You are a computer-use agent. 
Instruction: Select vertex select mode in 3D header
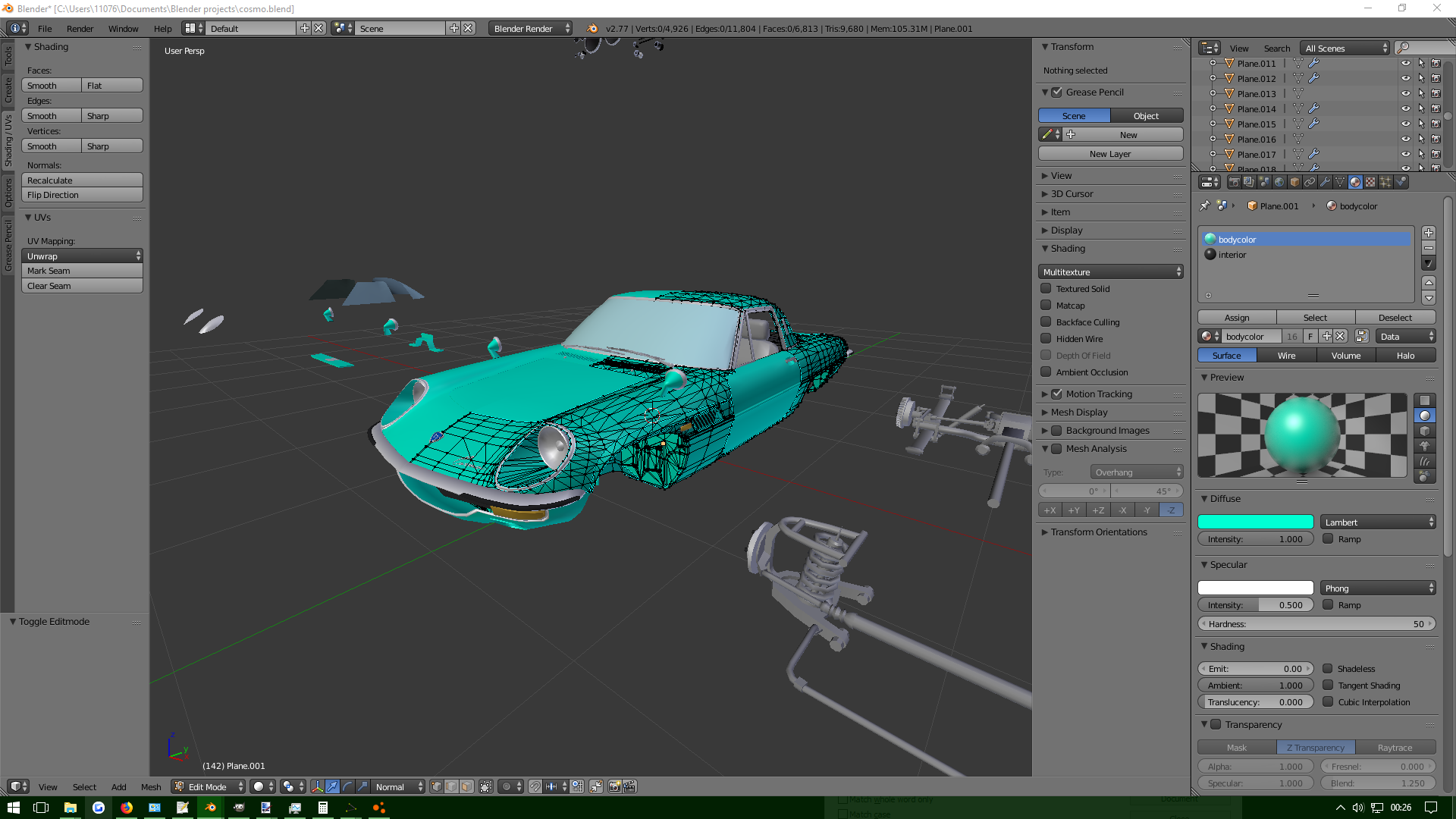click(x=437, y=786)
